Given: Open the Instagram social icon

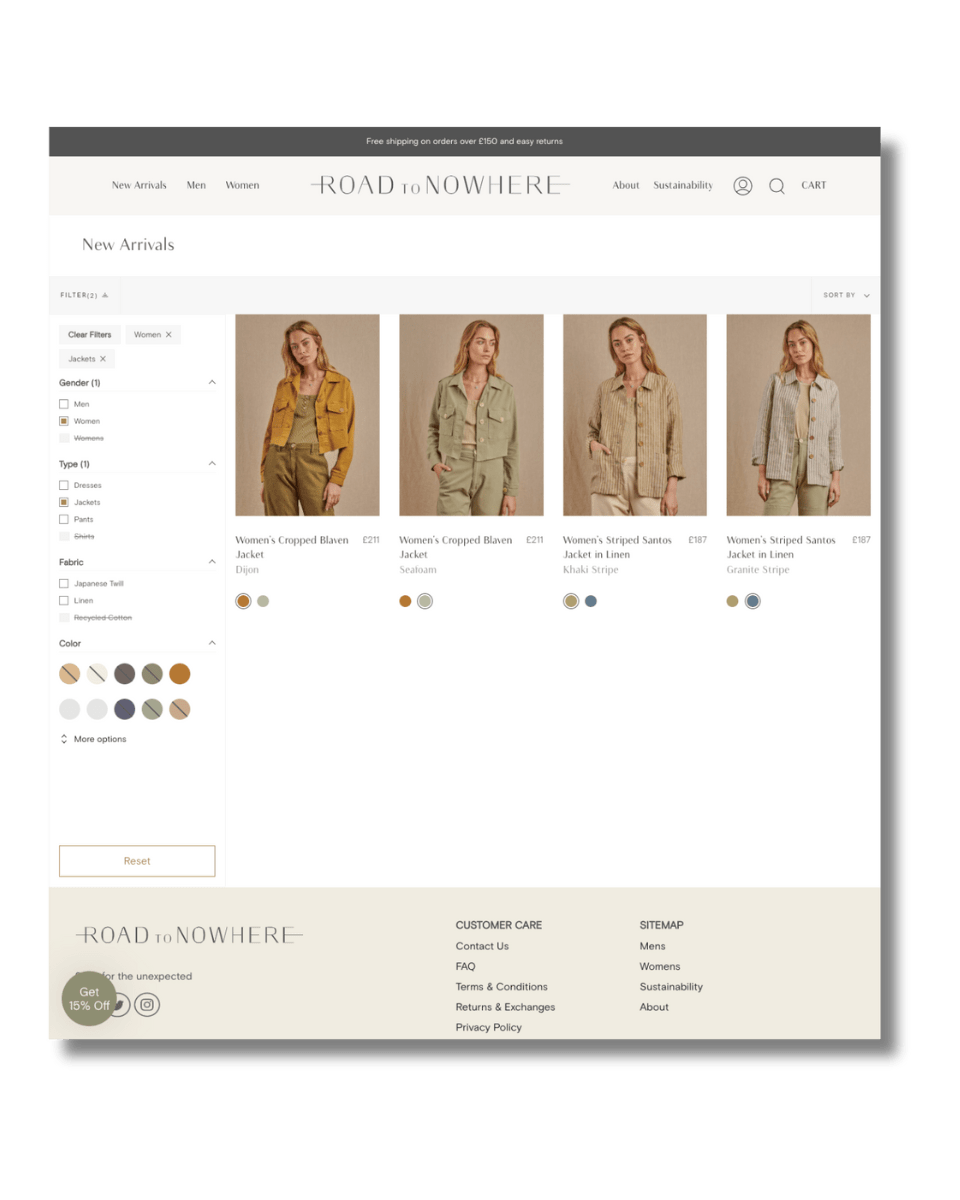Looking at the screenshot, I should pyautogui.click(x=147, y=1005).
